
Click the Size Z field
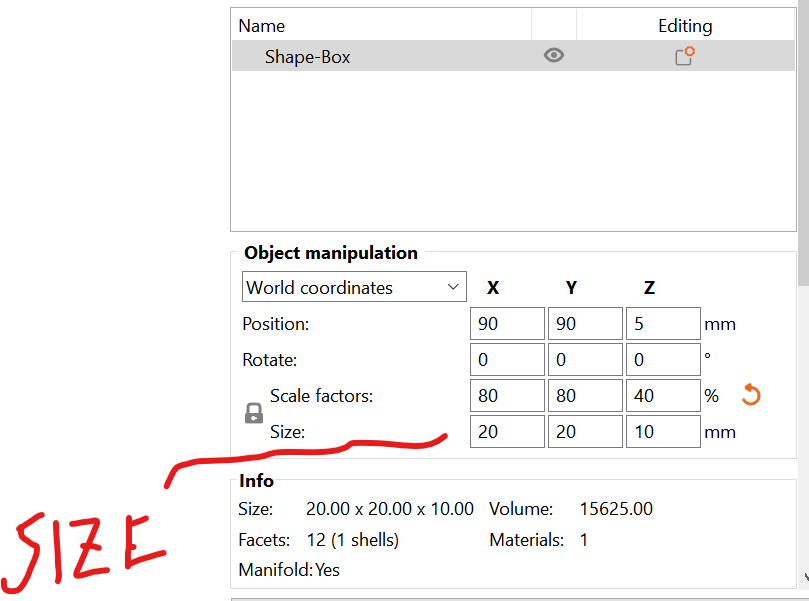[x=663, y=431]
